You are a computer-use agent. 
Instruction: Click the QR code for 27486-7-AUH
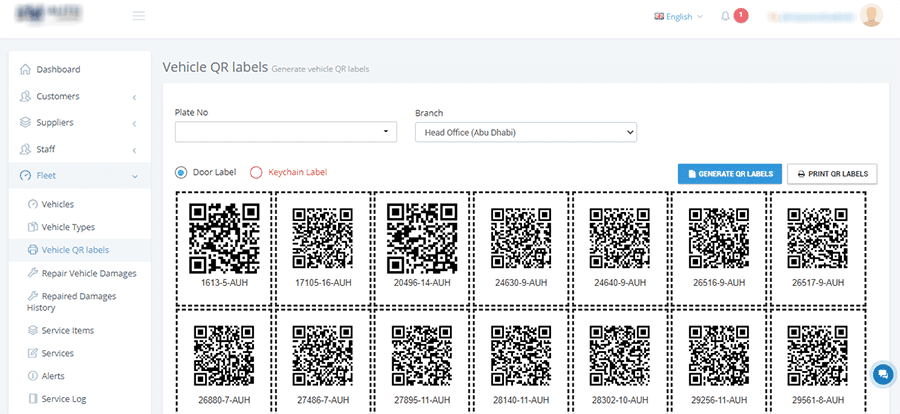(323, 356)
